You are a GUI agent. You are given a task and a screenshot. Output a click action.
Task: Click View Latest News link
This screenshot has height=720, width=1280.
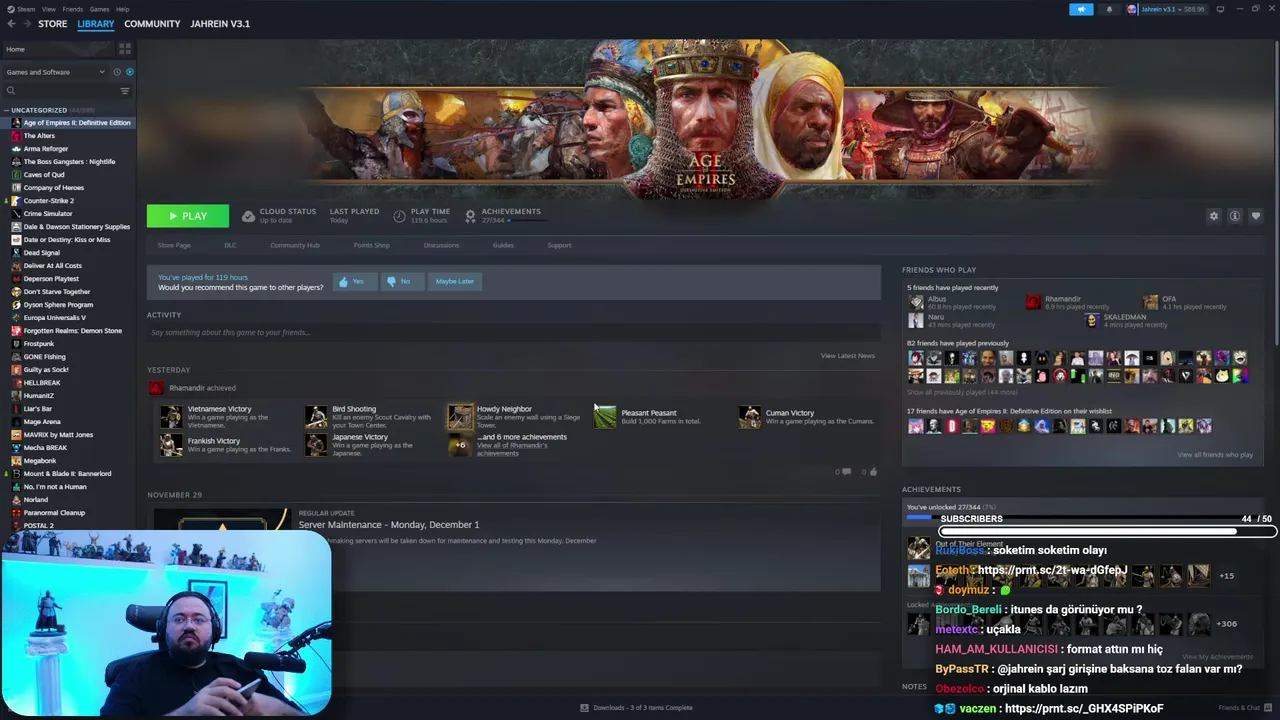pyautogui.click(x=848, y=356)
